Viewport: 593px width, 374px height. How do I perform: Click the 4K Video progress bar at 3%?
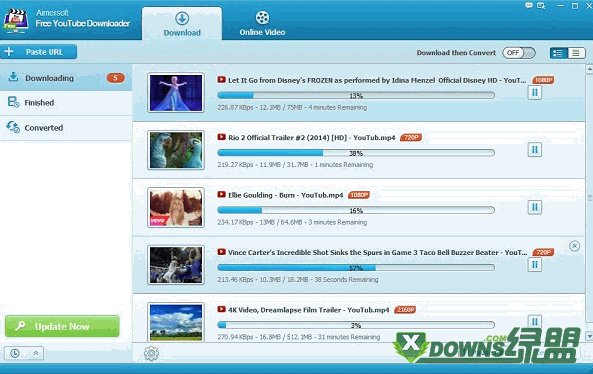coord(356,325)
